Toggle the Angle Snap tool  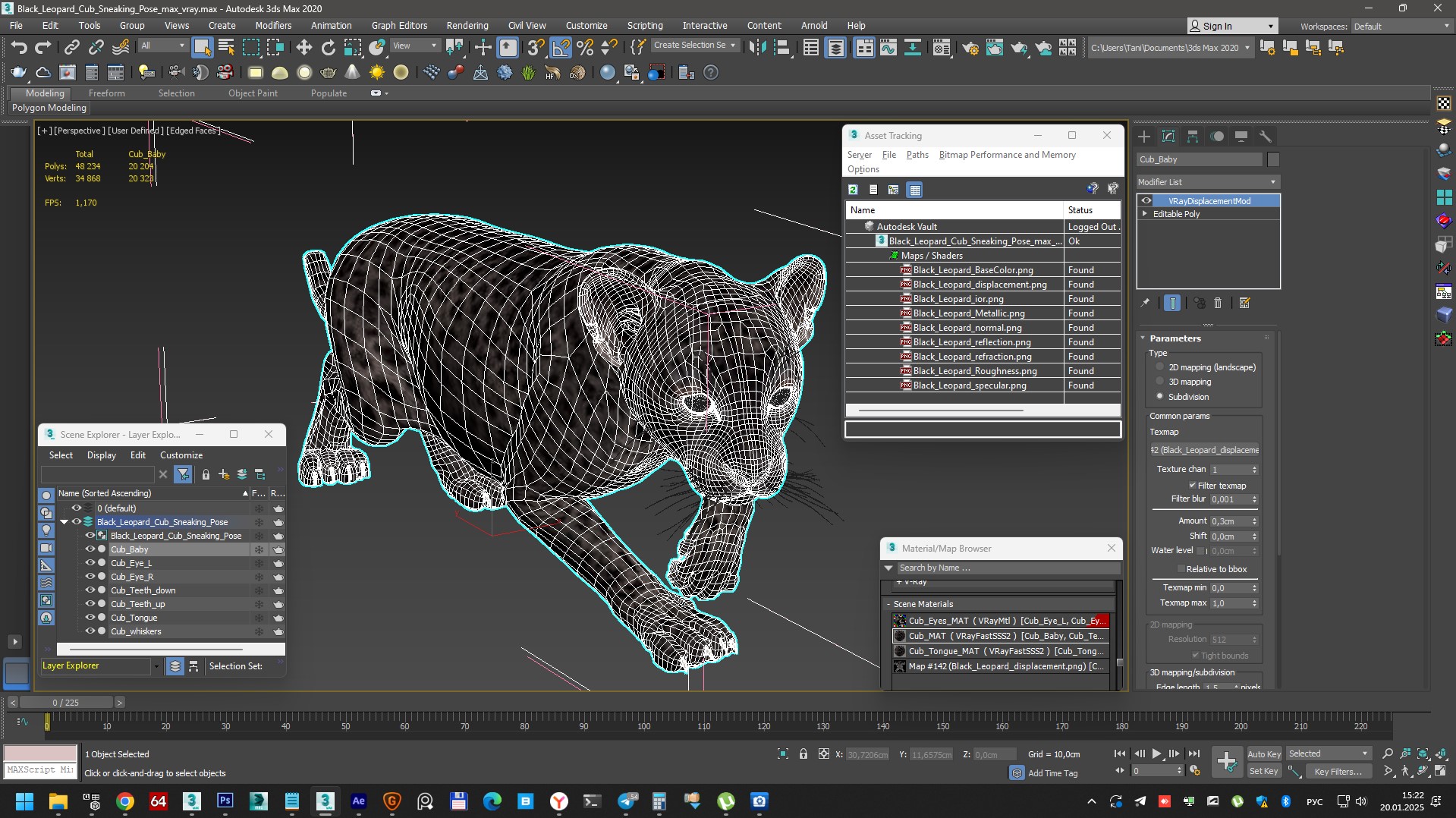click(x=561, y=48)
